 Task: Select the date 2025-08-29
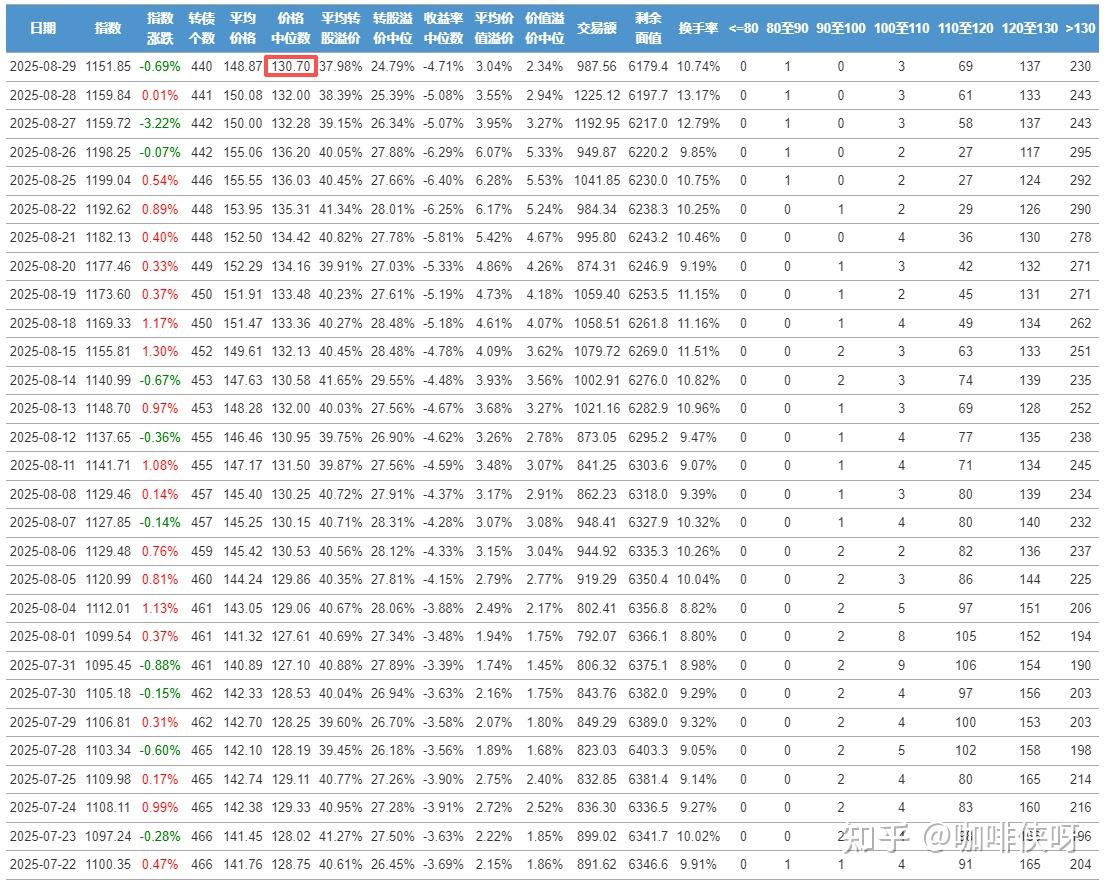[x=42, y=66]
